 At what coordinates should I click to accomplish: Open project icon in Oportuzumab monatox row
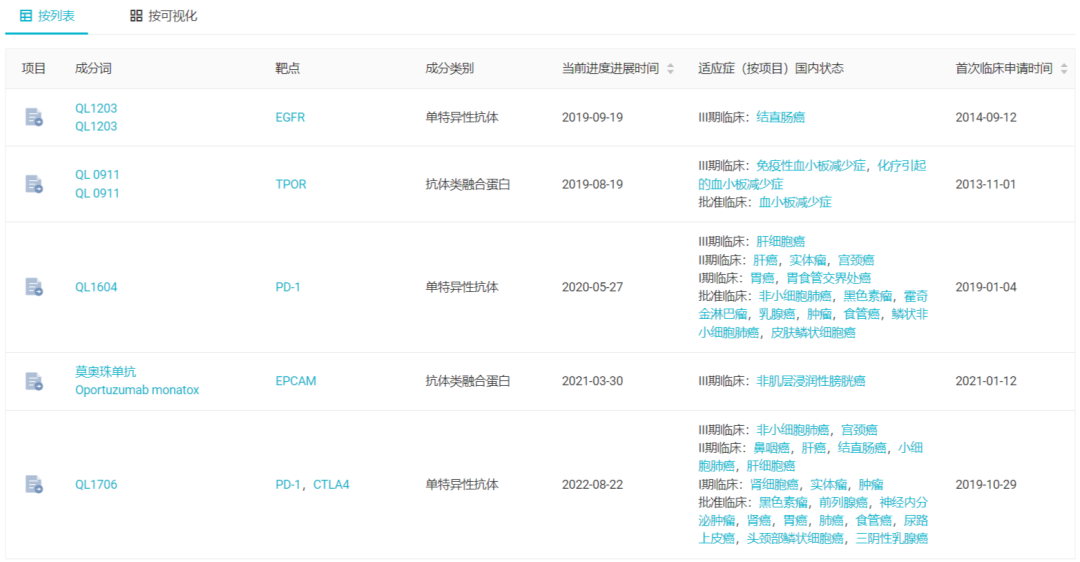pos(34,381)
